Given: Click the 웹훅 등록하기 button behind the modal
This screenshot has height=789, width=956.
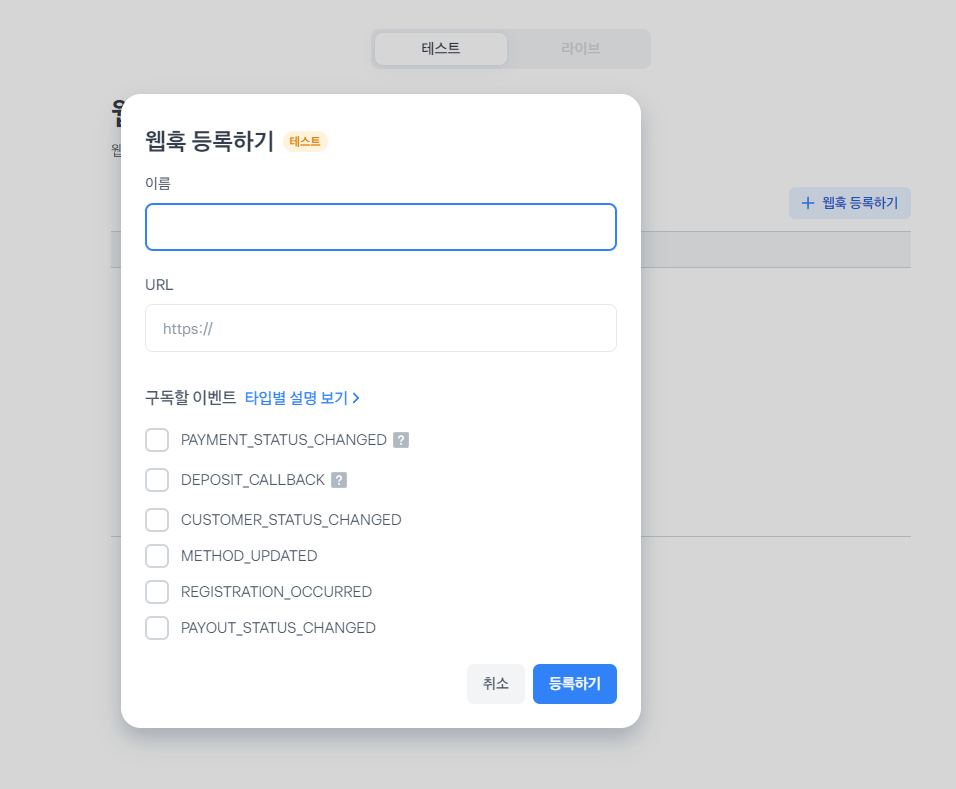Looking at the screenshot, I should 850,203.
